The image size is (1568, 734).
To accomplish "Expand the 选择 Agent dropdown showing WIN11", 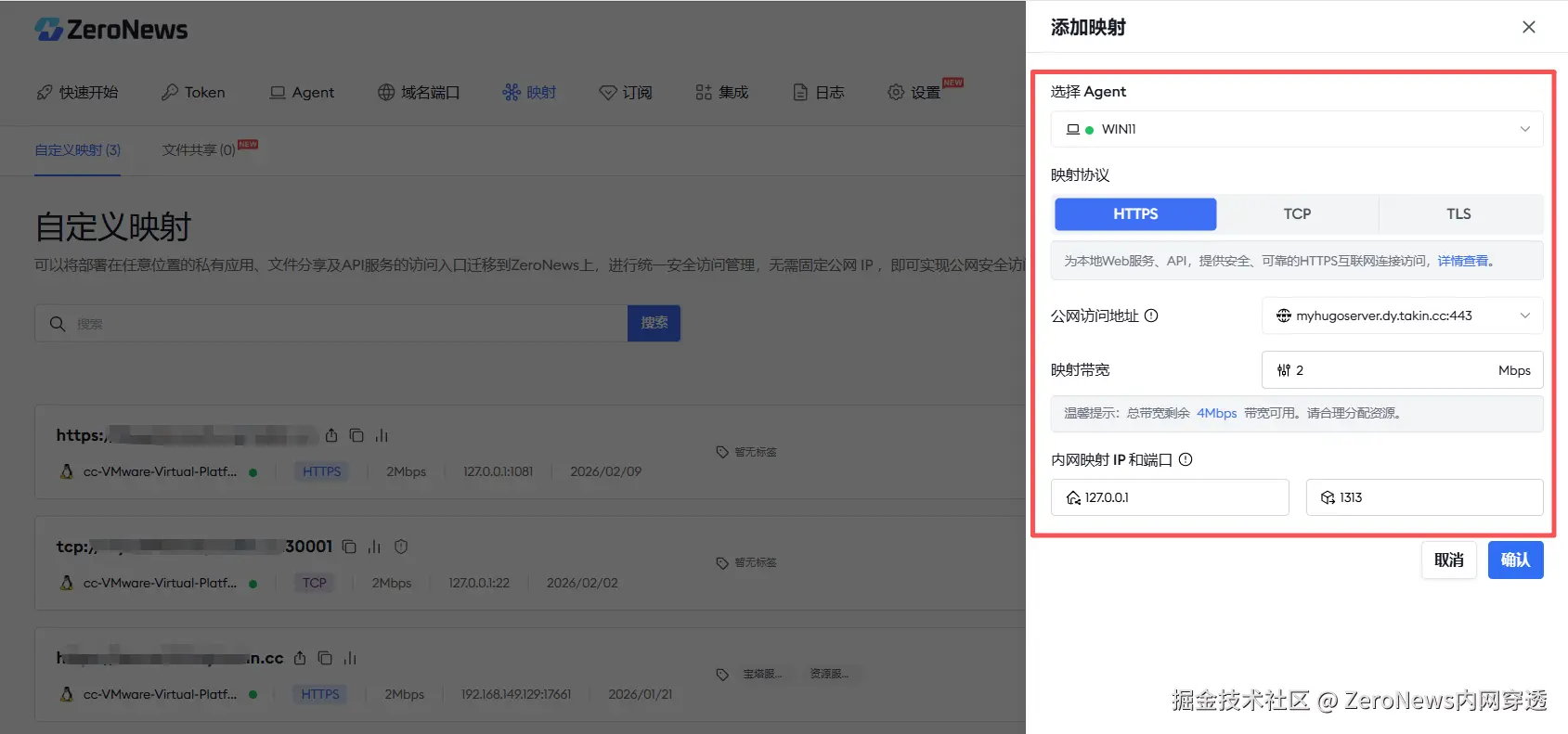I will pos(1297,129).
